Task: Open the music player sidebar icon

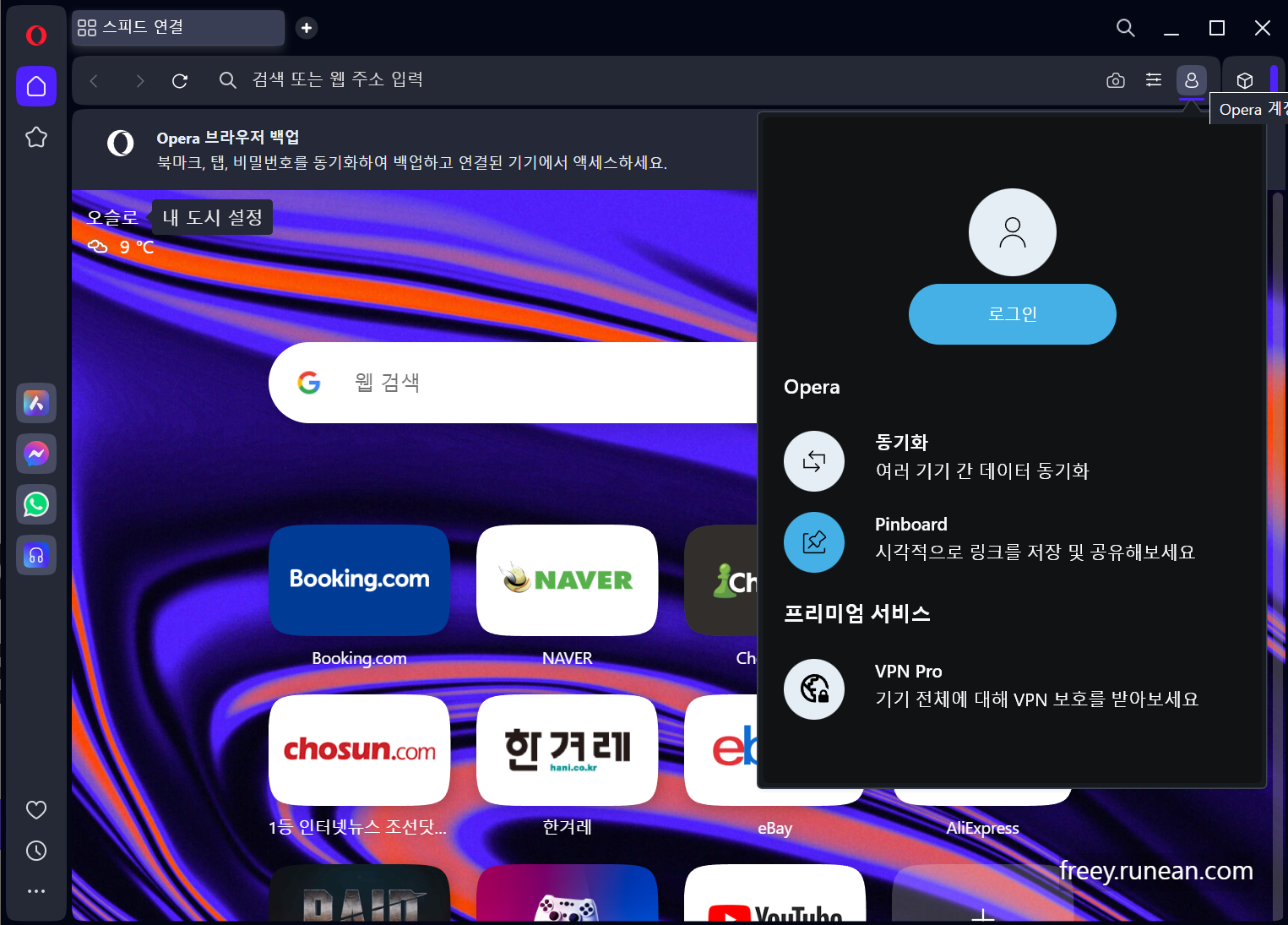Action: 36,555
